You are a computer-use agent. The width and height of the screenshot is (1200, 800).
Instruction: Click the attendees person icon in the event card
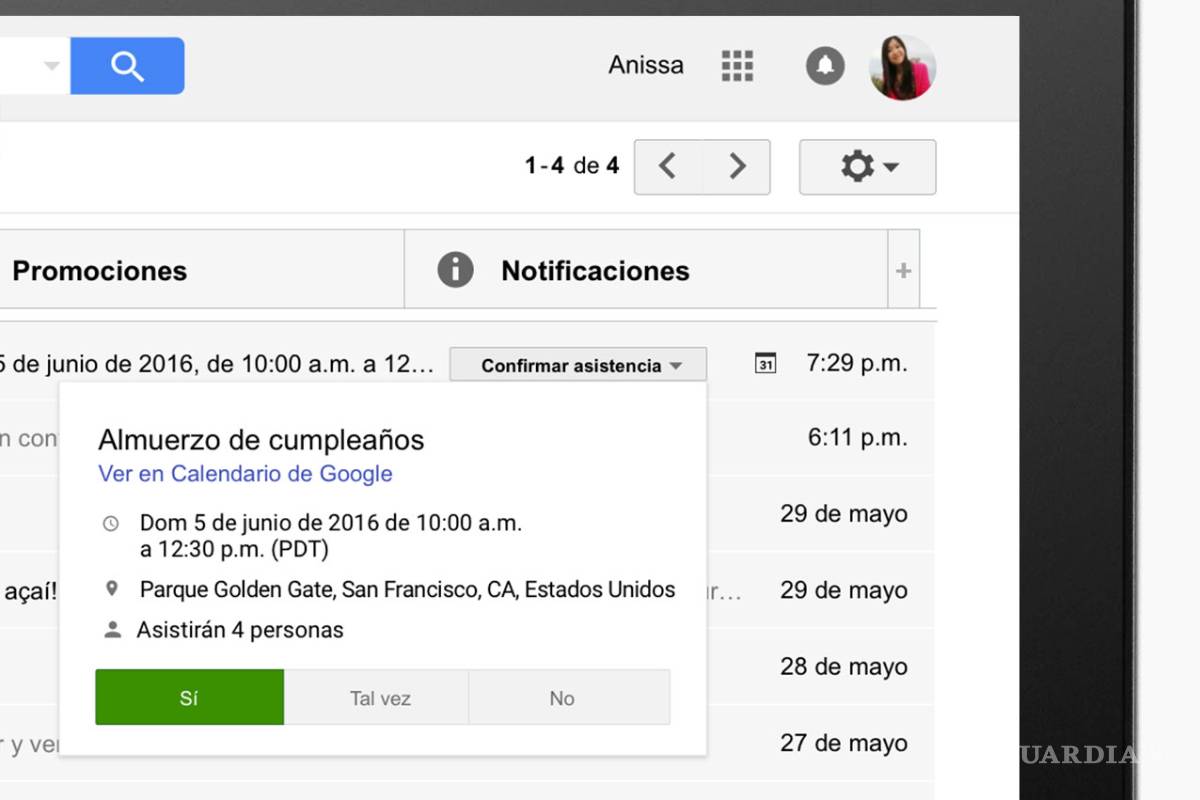coord(112,629)
